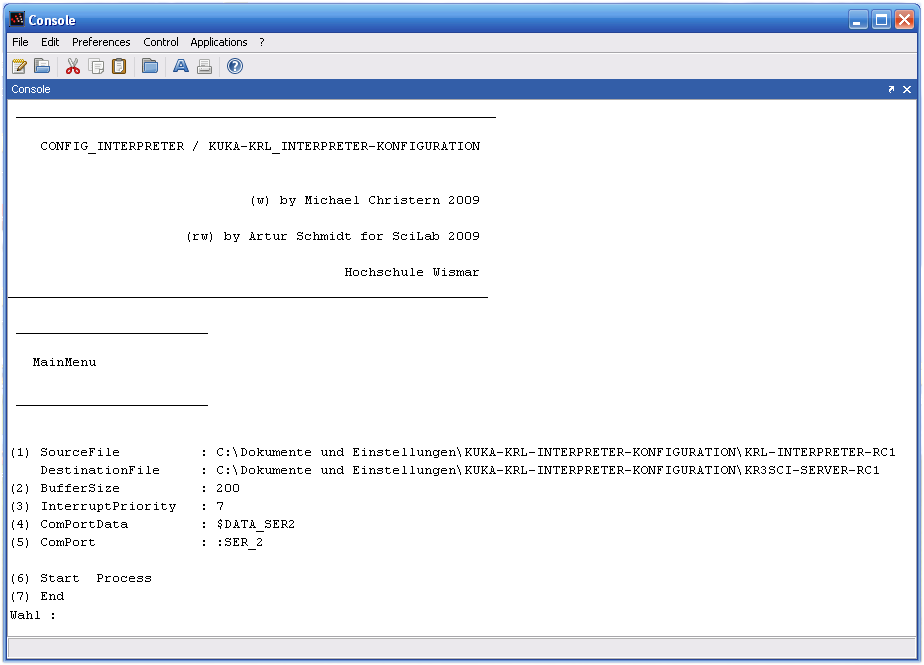This screenshot has height=665, width=924.
Task: Paste clipboard contents via the paste icon
Action: click(x=119, y=66)
